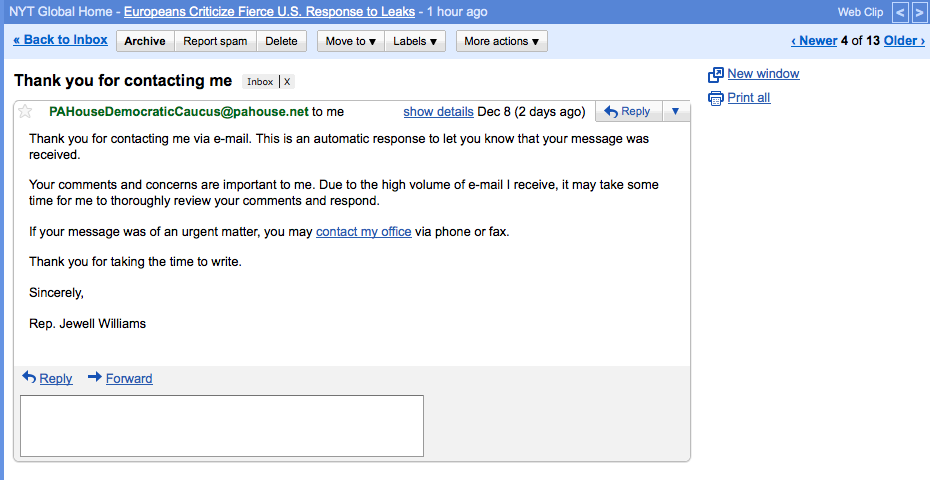Image resolution: width=930 pixels, height=480 pixels.
Task: Show next web clip arrow
Action: [919, 12]
